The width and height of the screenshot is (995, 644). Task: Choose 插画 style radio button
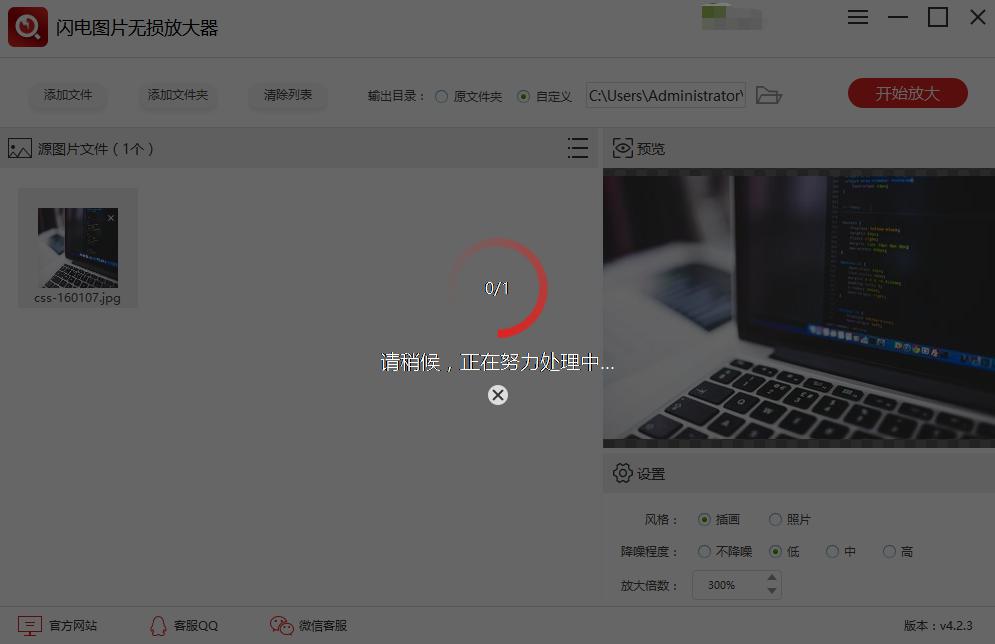tap(704, 520)
